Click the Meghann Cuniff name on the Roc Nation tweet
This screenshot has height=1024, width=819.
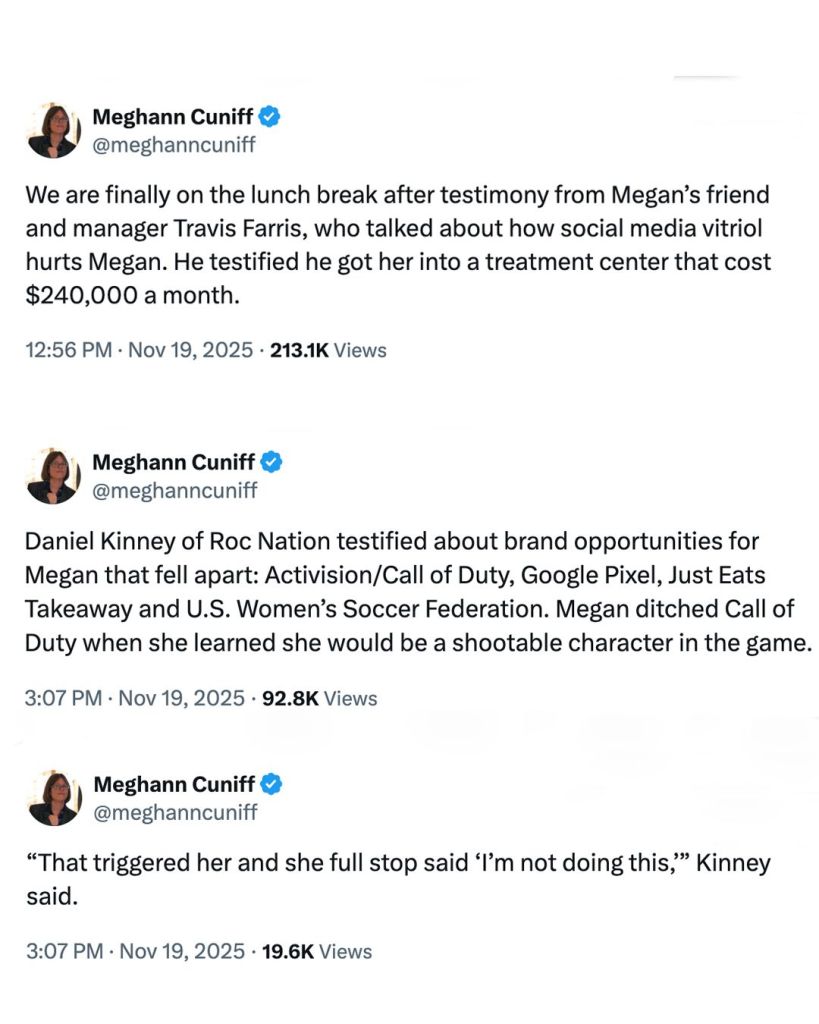pyautogui.click(x=173, y=463)
